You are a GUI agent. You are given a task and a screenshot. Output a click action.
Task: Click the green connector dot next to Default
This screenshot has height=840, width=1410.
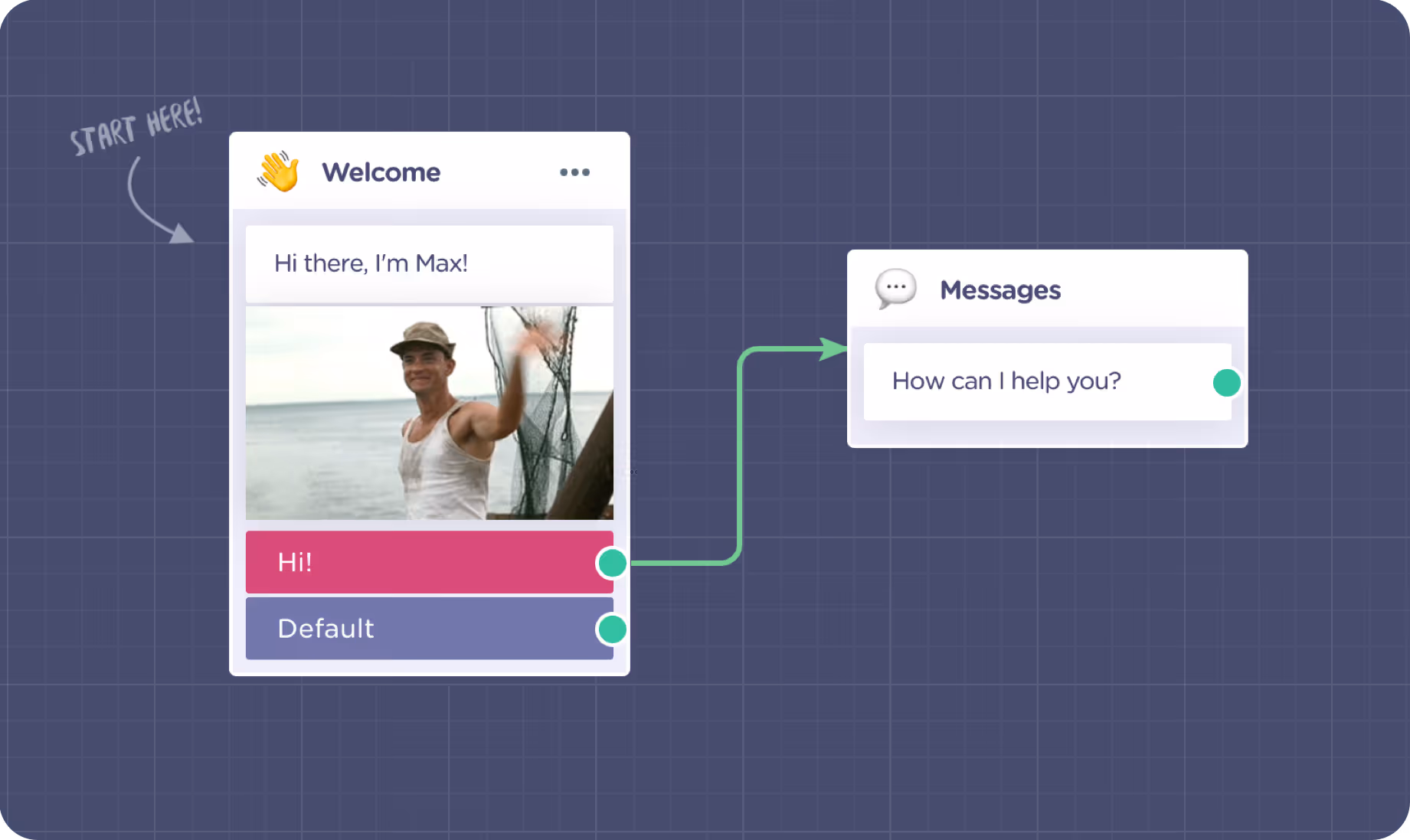click(x=610, y=629)
